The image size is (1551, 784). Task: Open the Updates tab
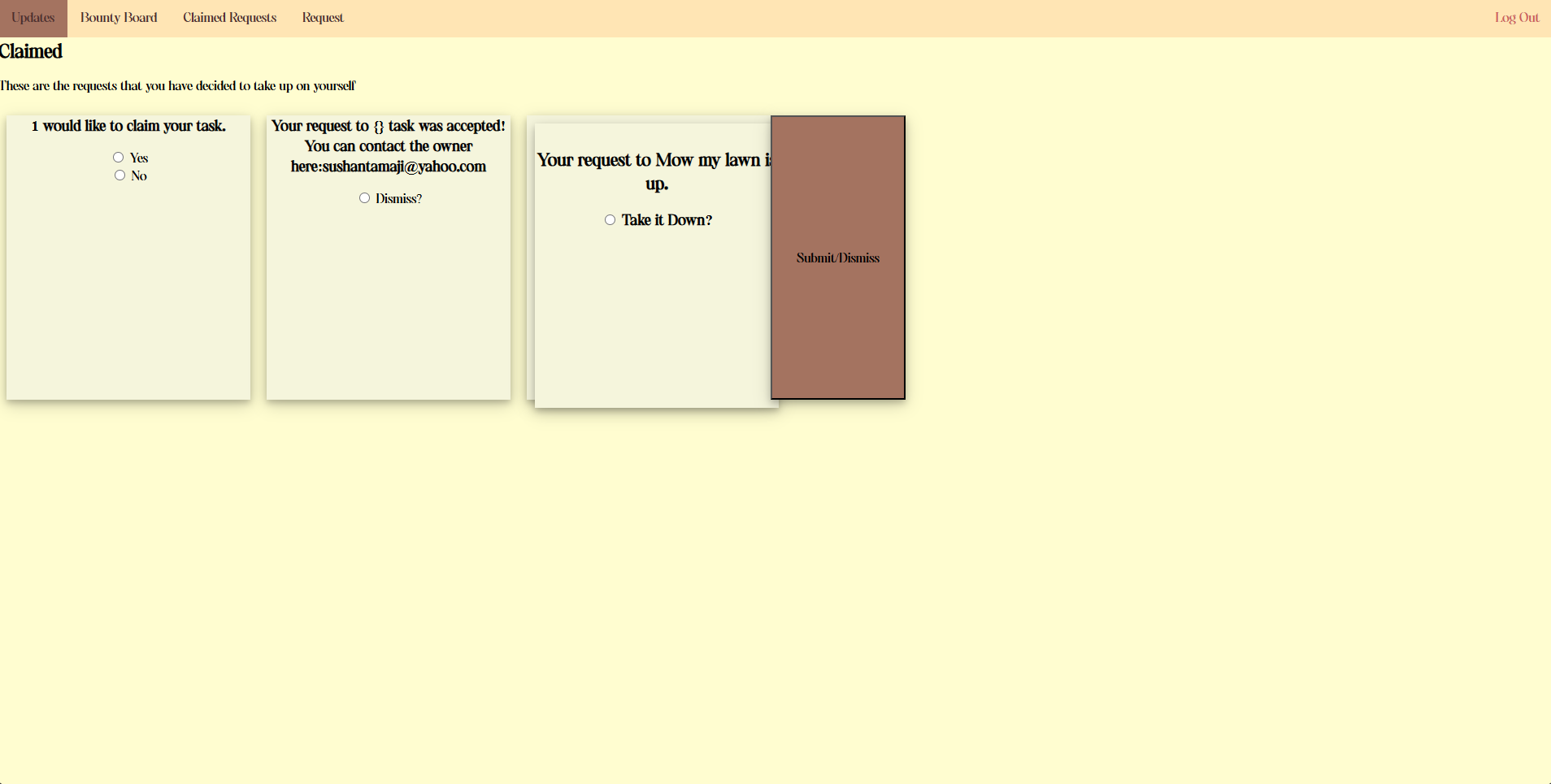[33, 18]
